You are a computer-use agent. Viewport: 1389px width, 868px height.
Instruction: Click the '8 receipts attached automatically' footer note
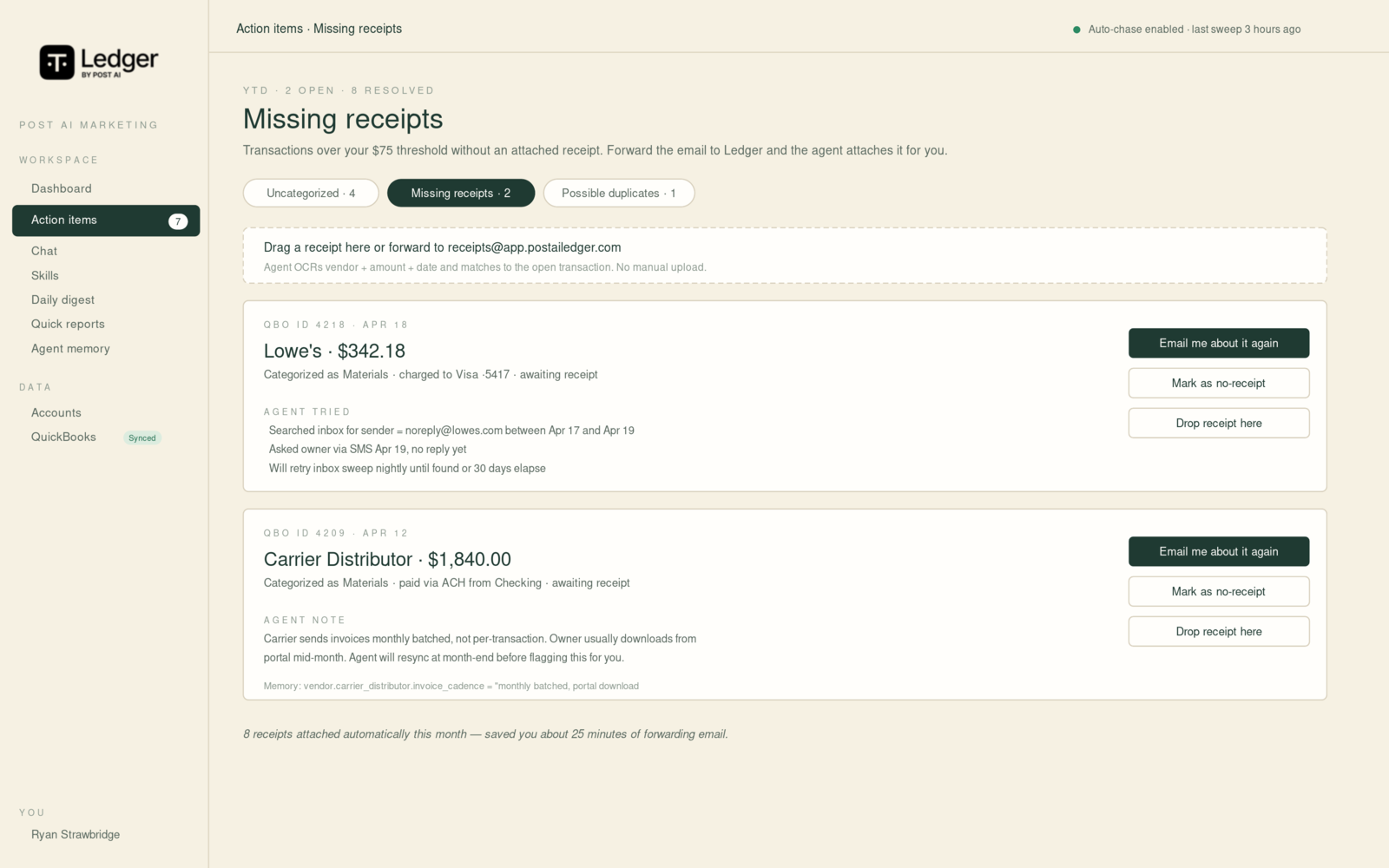pos(485,734)
